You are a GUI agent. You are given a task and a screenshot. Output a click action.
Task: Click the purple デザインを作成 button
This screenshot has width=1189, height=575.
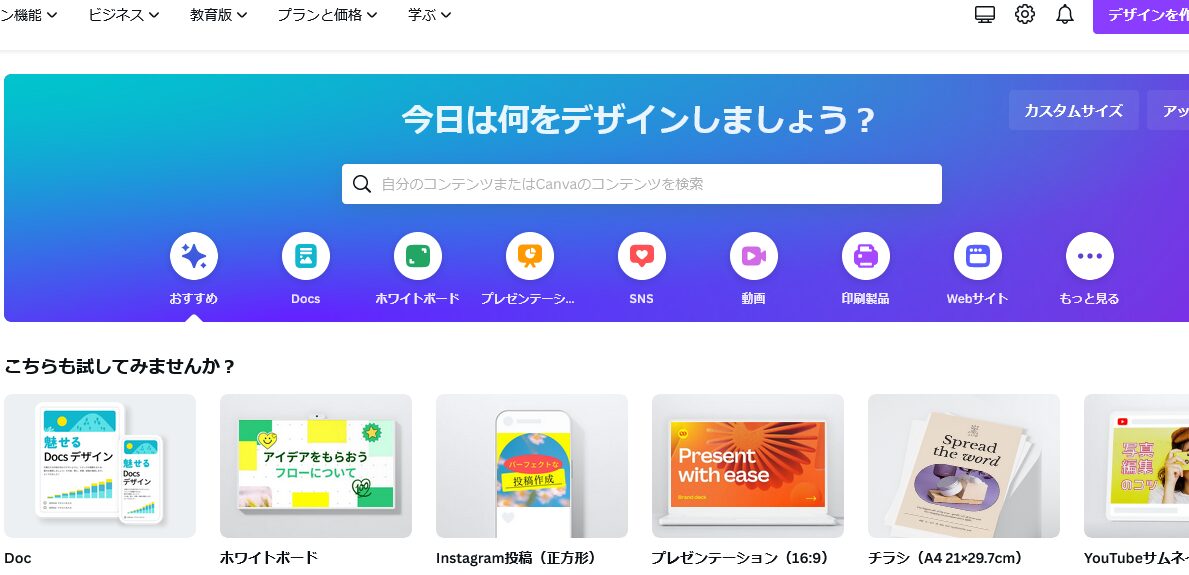[1140, 15]
